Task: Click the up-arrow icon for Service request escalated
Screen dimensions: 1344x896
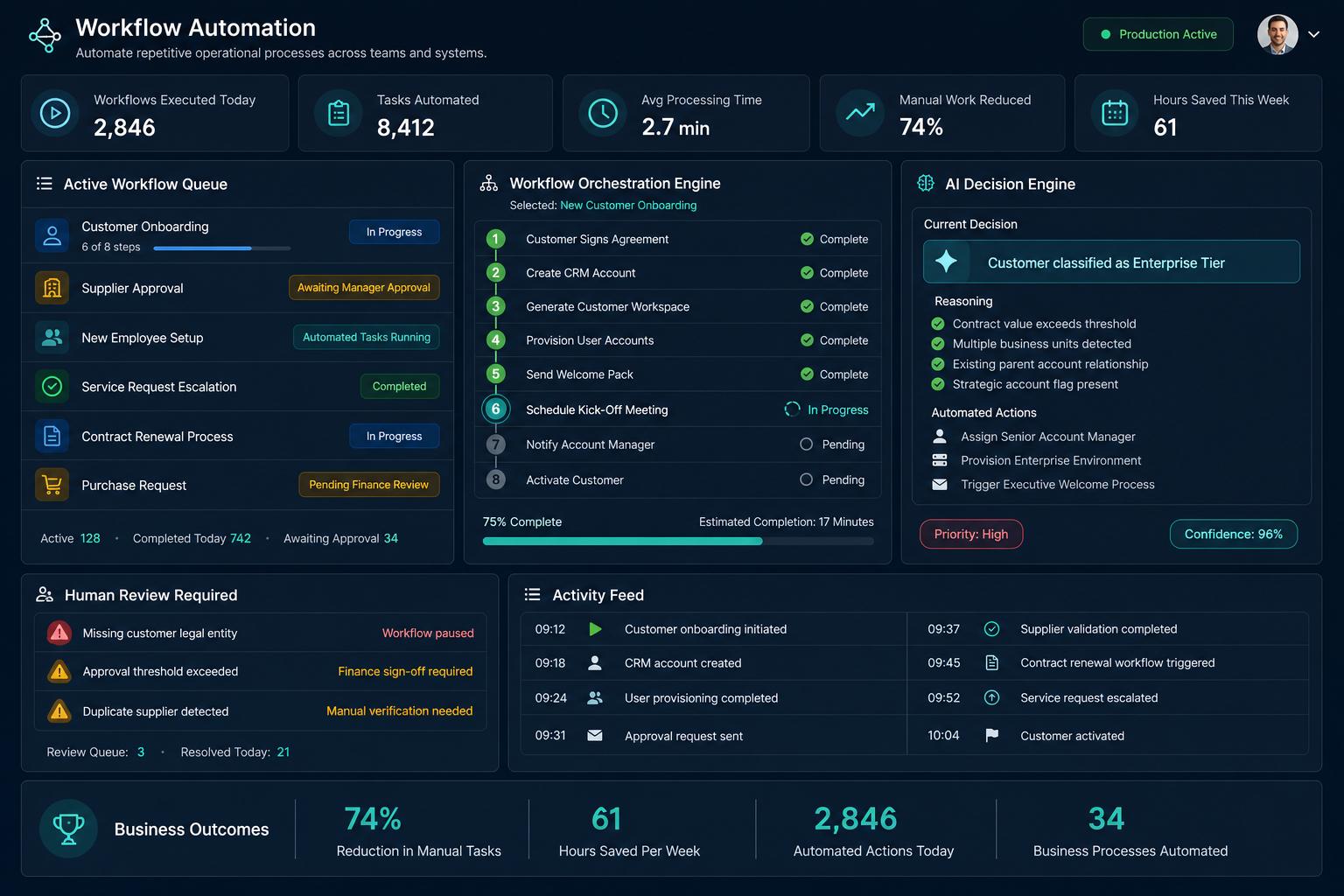Action: tap(991, 697)
